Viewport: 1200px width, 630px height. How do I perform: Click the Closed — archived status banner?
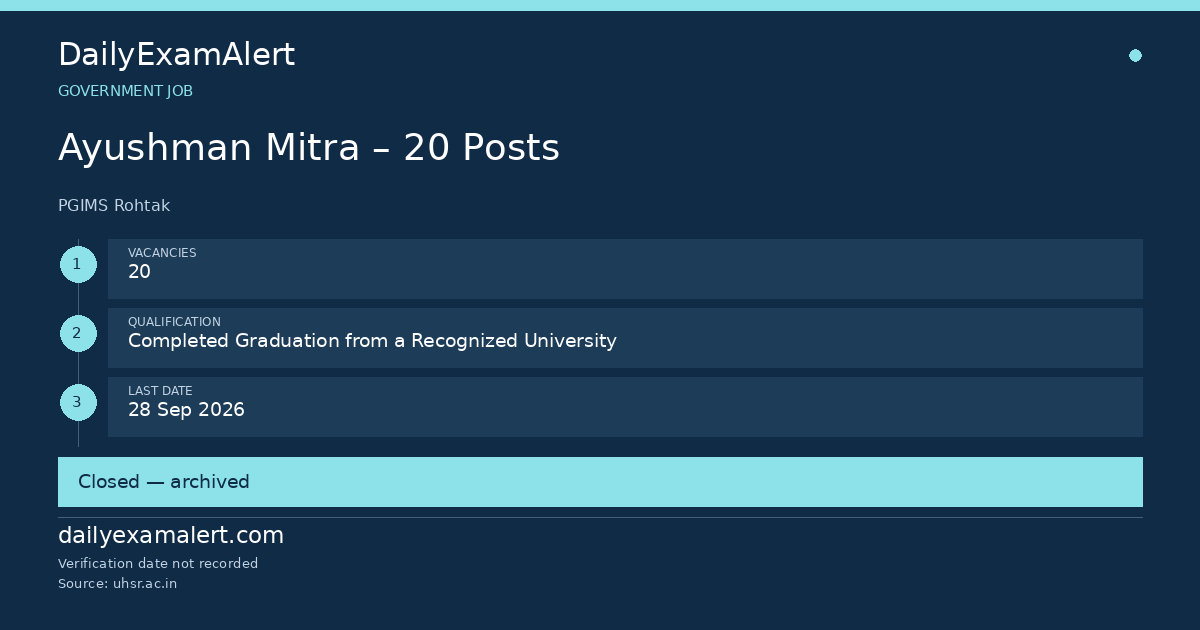click(600, 482)
